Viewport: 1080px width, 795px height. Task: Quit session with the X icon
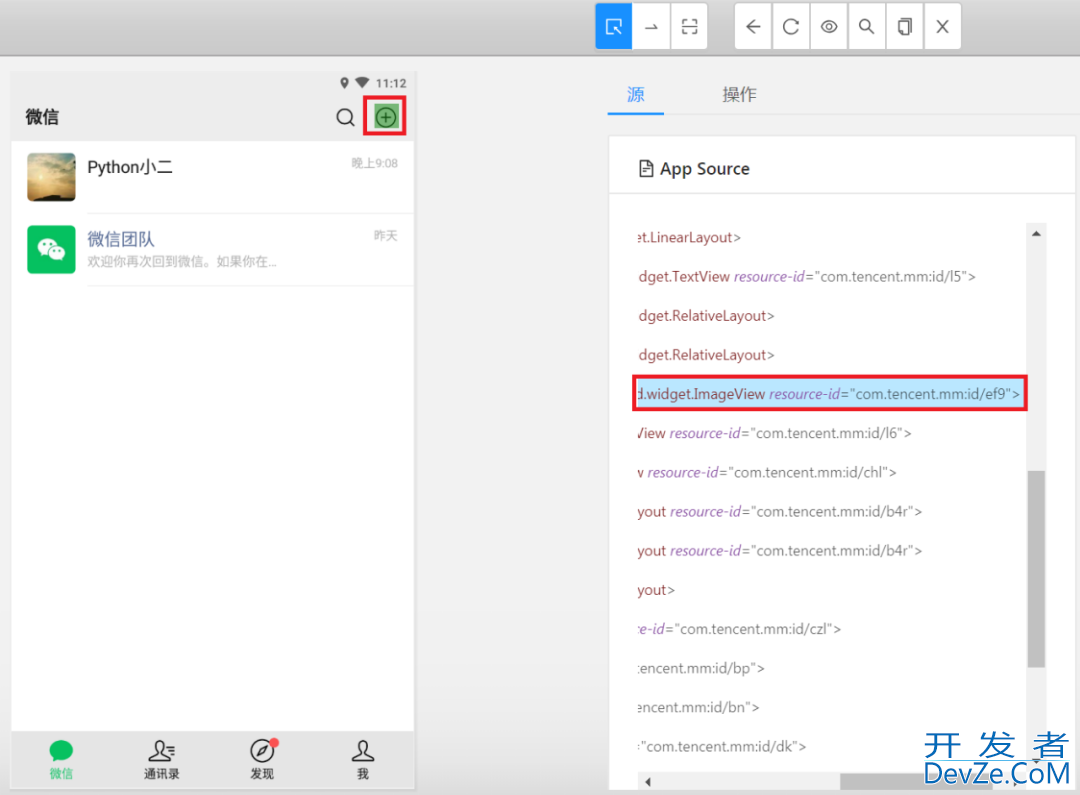tap(942, 27)
